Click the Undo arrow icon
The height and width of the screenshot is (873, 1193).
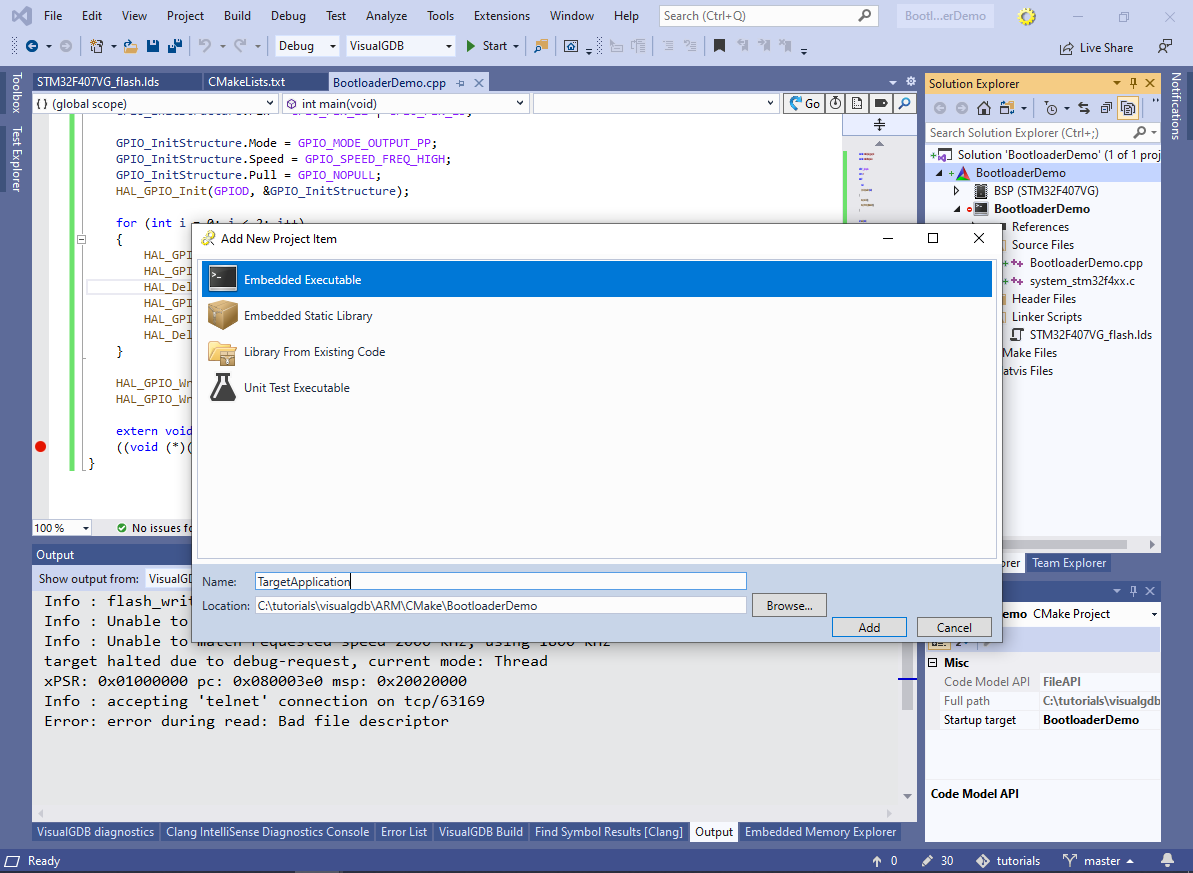[205, 46]
